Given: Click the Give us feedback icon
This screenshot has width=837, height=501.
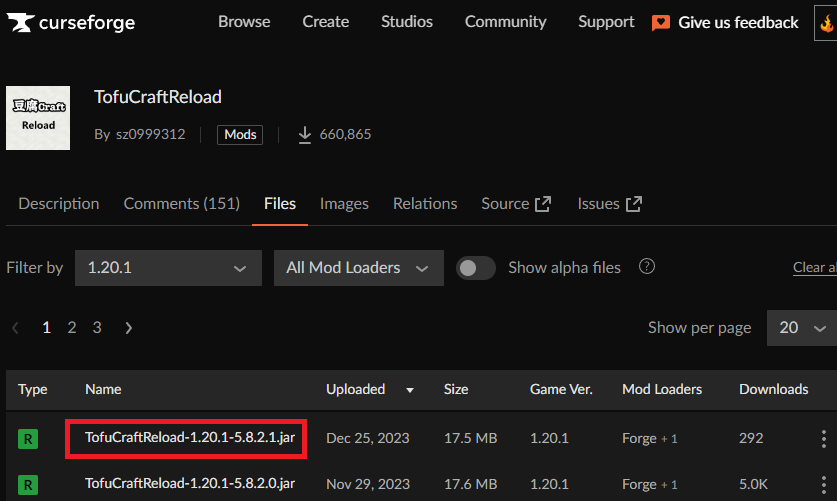Looking at the screenshot, I should [x=660, y=23].
